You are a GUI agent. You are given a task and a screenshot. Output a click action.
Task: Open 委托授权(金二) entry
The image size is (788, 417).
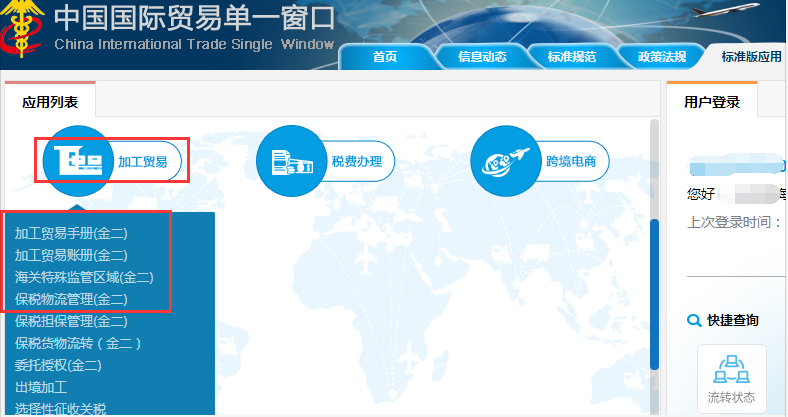[x=58, y=365]
